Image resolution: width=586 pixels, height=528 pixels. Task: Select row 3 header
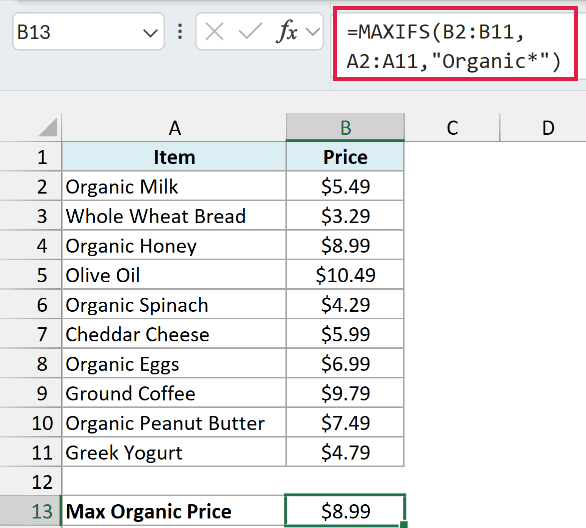point(31,216)
